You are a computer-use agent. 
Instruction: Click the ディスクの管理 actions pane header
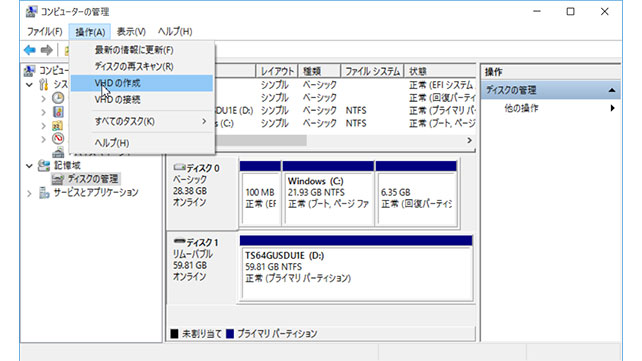[551, 90]
